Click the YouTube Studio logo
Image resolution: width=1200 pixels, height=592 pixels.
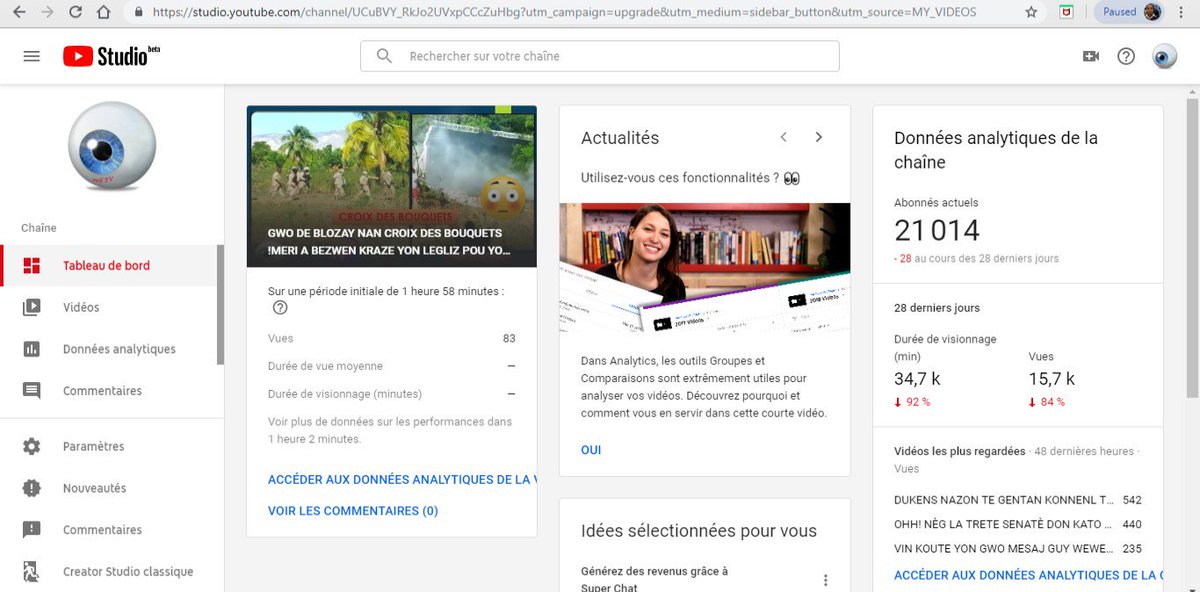pos(111,56)
